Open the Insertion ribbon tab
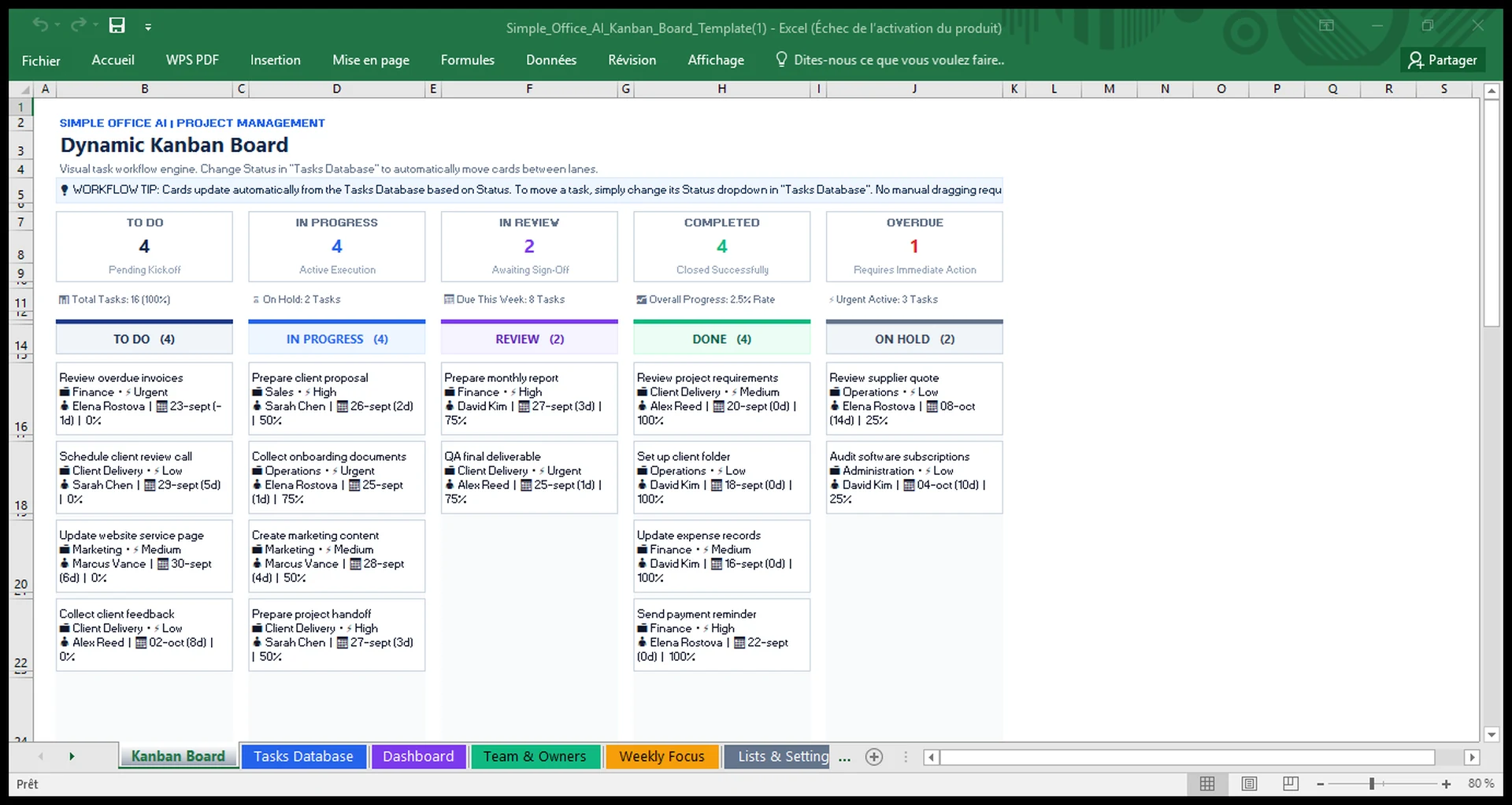Viewport: 1512px width, 805px height. 275,60
